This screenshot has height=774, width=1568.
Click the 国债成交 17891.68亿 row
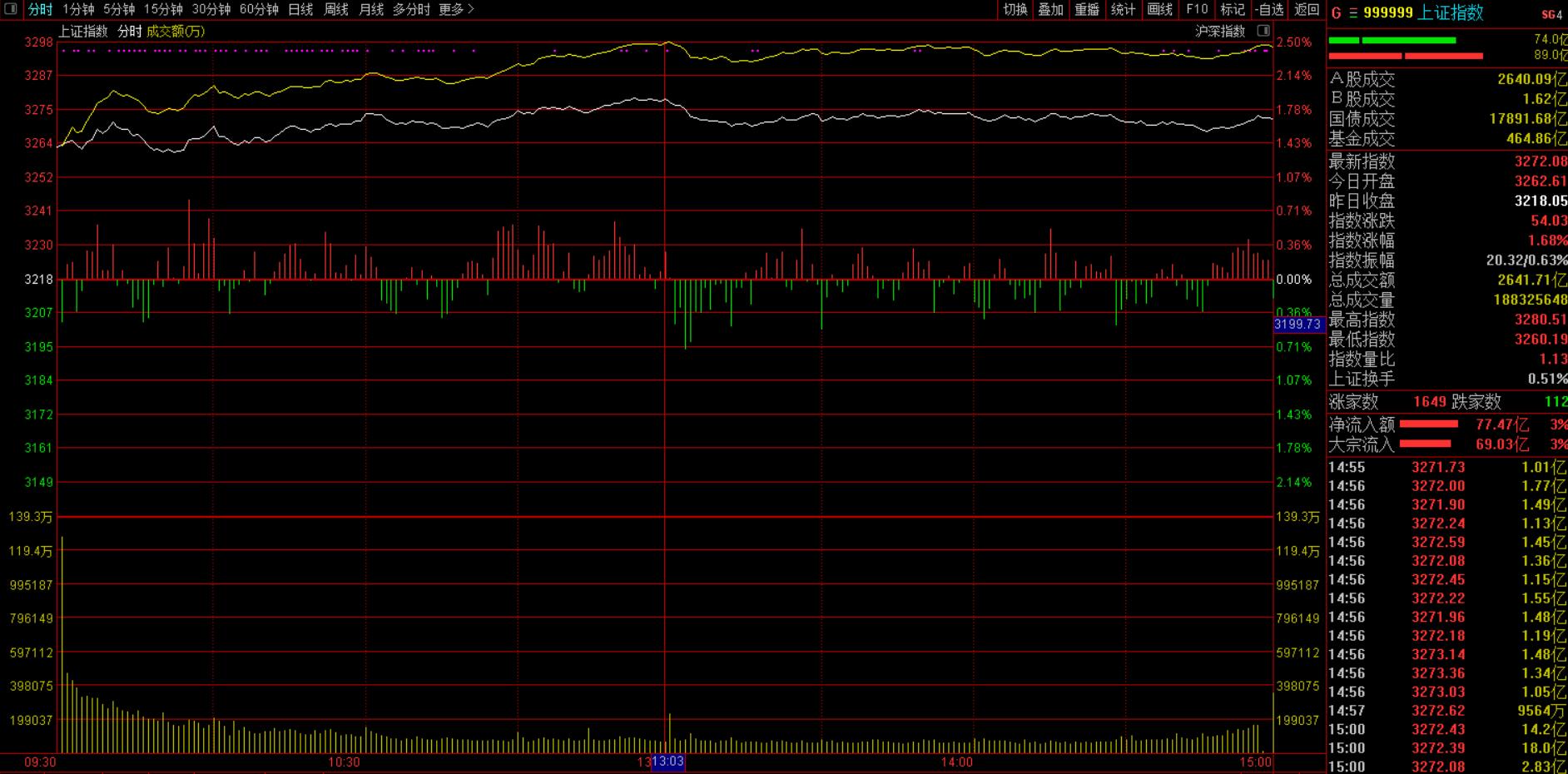click(1447, 119)
